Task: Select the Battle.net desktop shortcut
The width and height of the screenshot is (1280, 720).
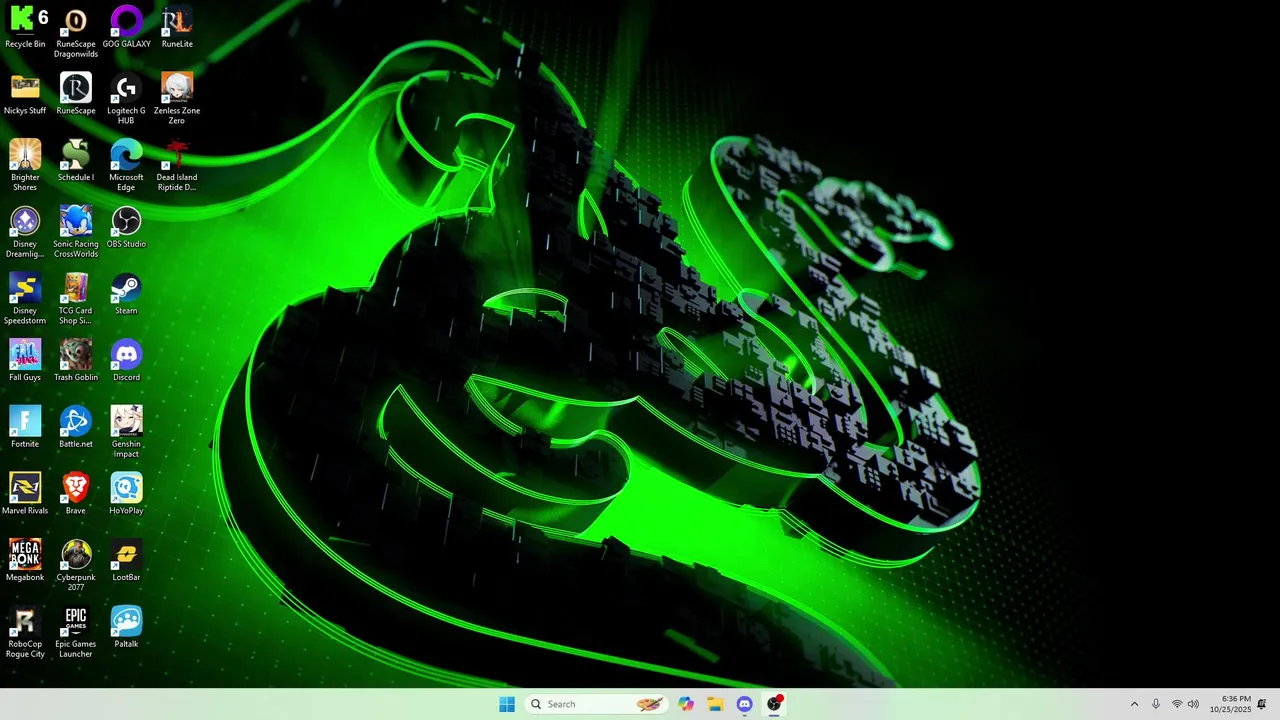Action: [76, 427]
